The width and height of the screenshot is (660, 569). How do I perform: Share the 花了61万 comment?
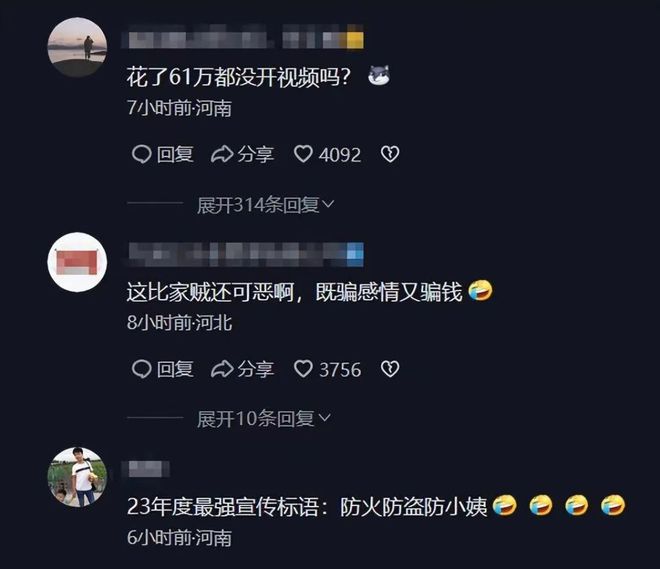(x=242, y=154)
